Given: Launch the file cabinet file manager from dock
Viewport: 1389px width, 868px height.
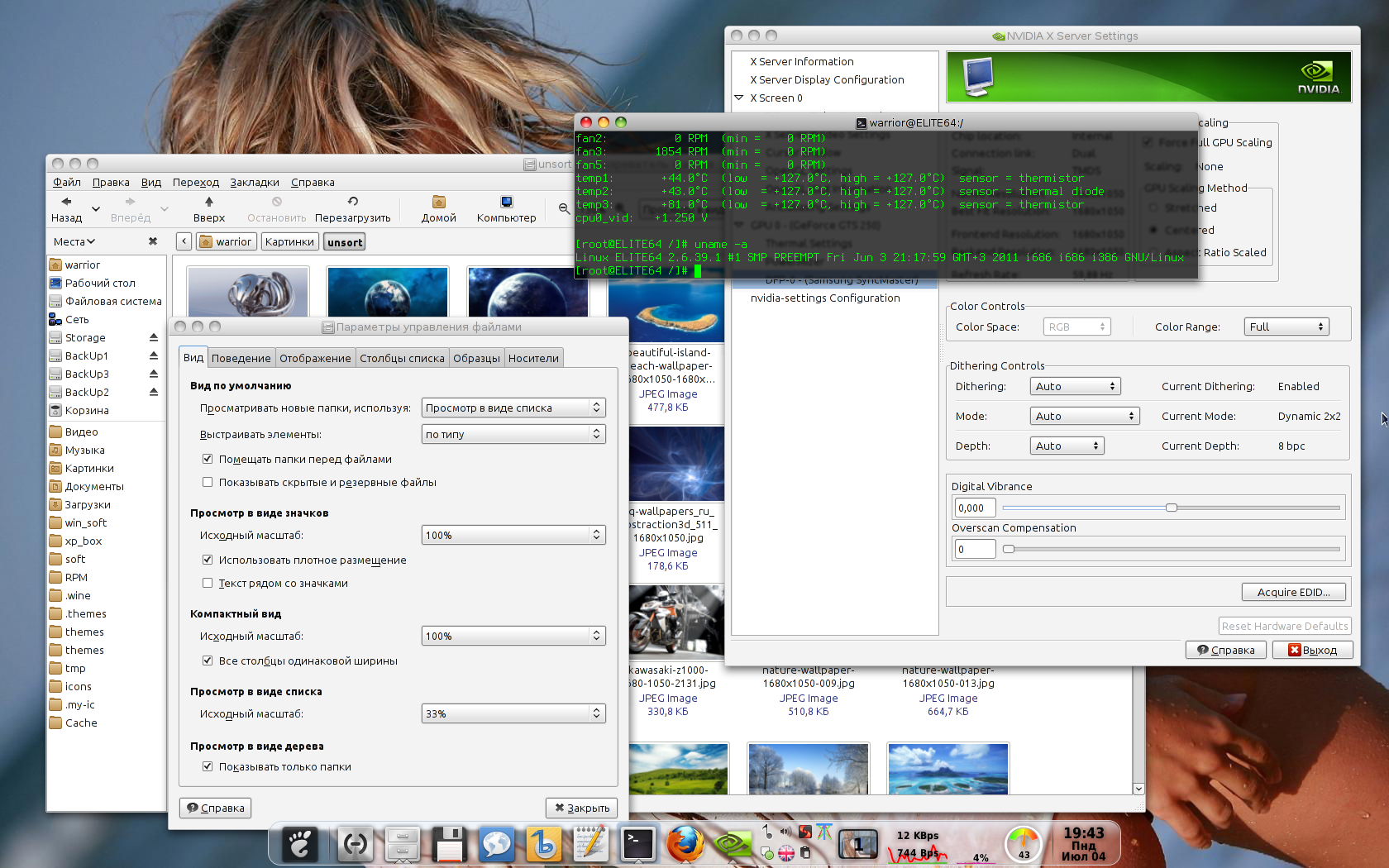Looking at the screenshot, I should 403,844.
